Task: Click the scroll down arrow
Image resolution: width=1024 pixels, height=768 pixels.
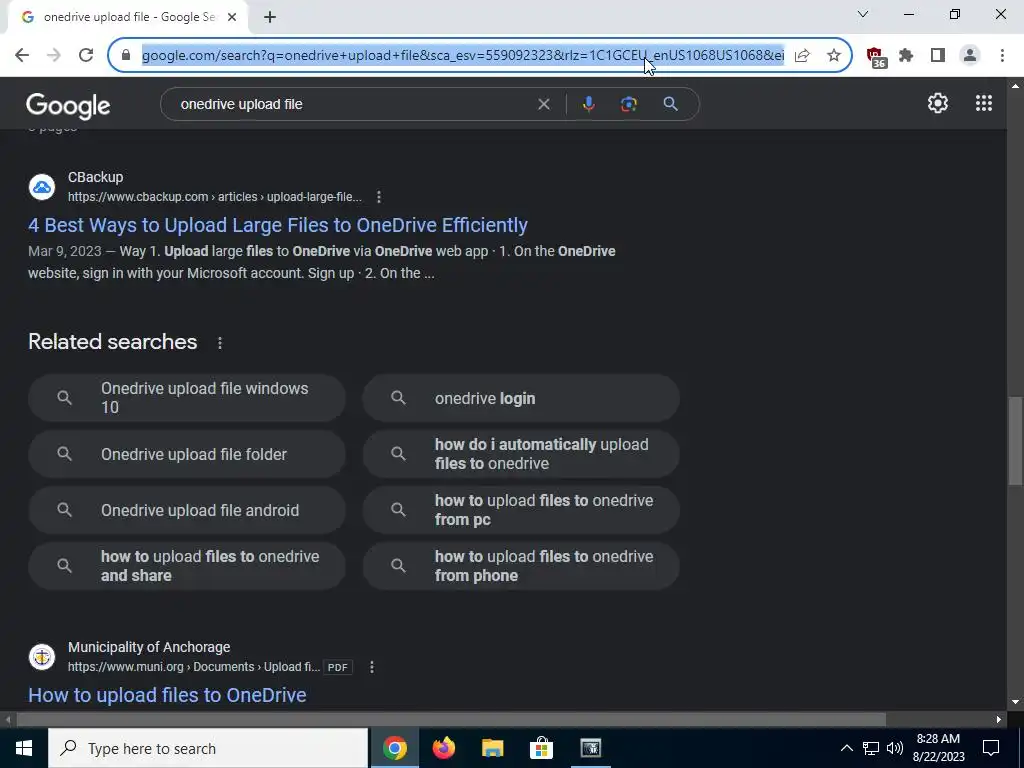Action: tap(1015, 703)
